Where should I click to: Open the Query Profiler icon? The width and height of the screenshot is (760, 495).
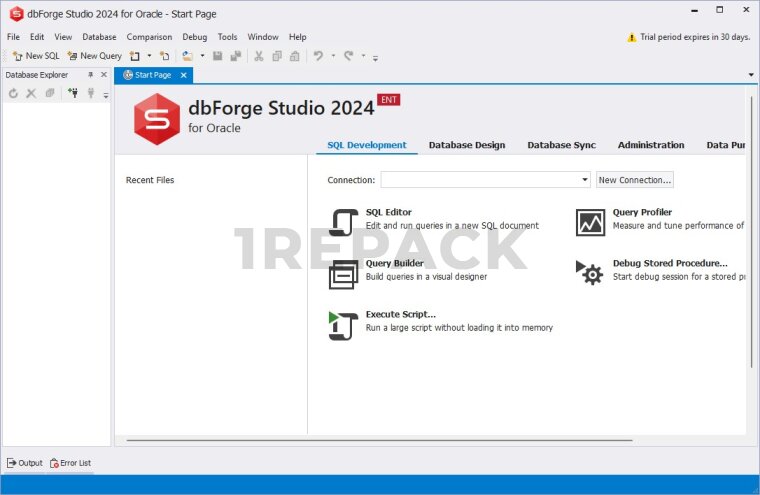[x=590, y=222]
